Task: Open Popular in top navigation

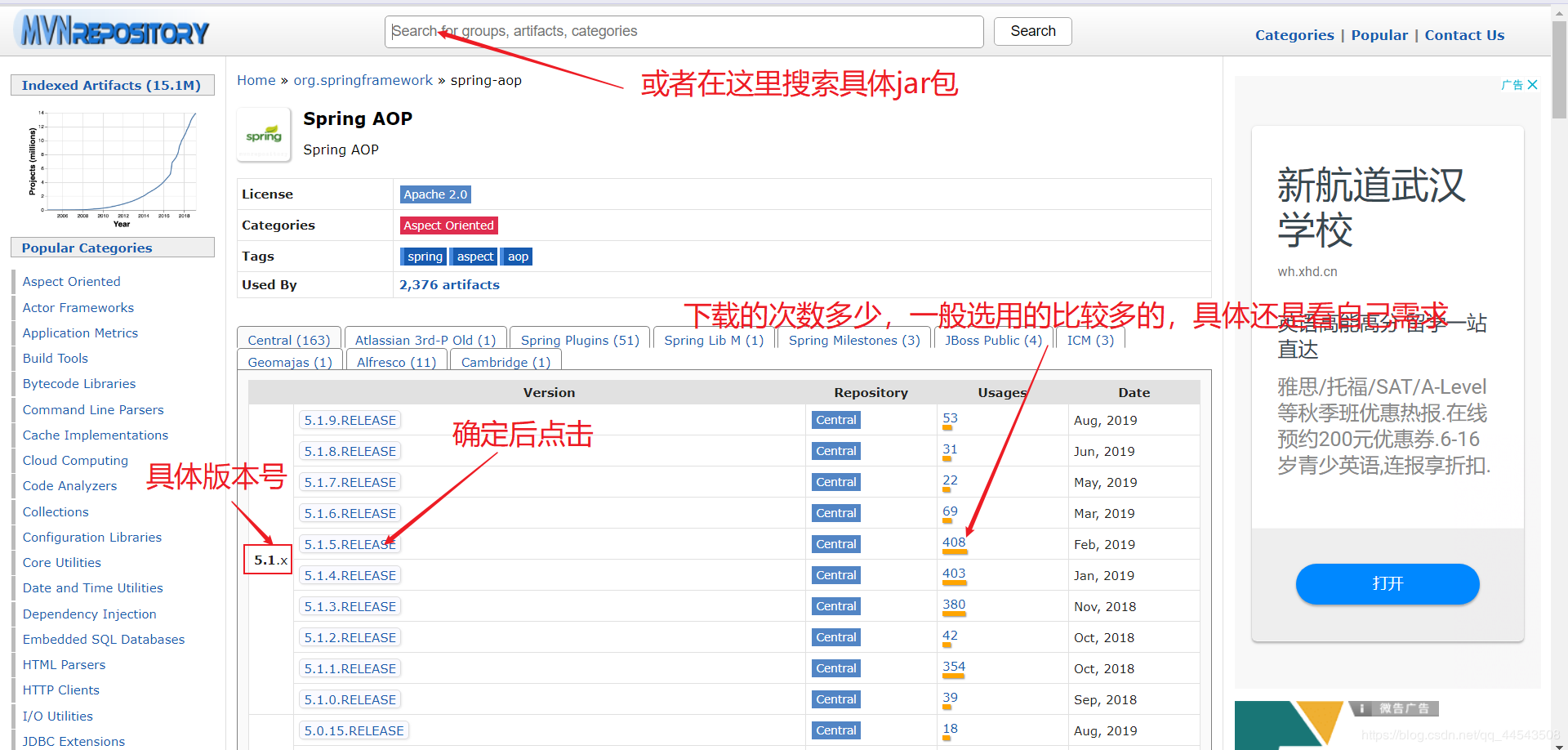Action: [1379, 35]
